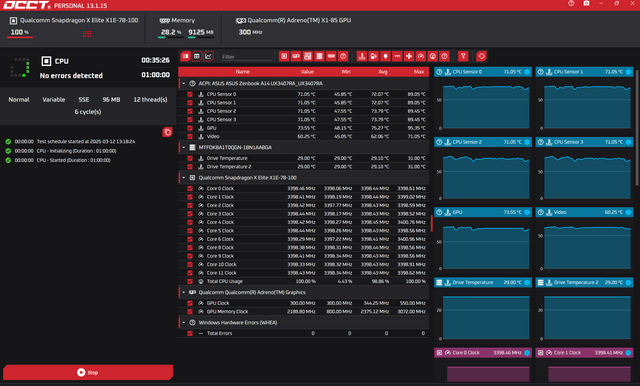
Task: Click the sensor table red scroll handle
Action: pos(431,224)
